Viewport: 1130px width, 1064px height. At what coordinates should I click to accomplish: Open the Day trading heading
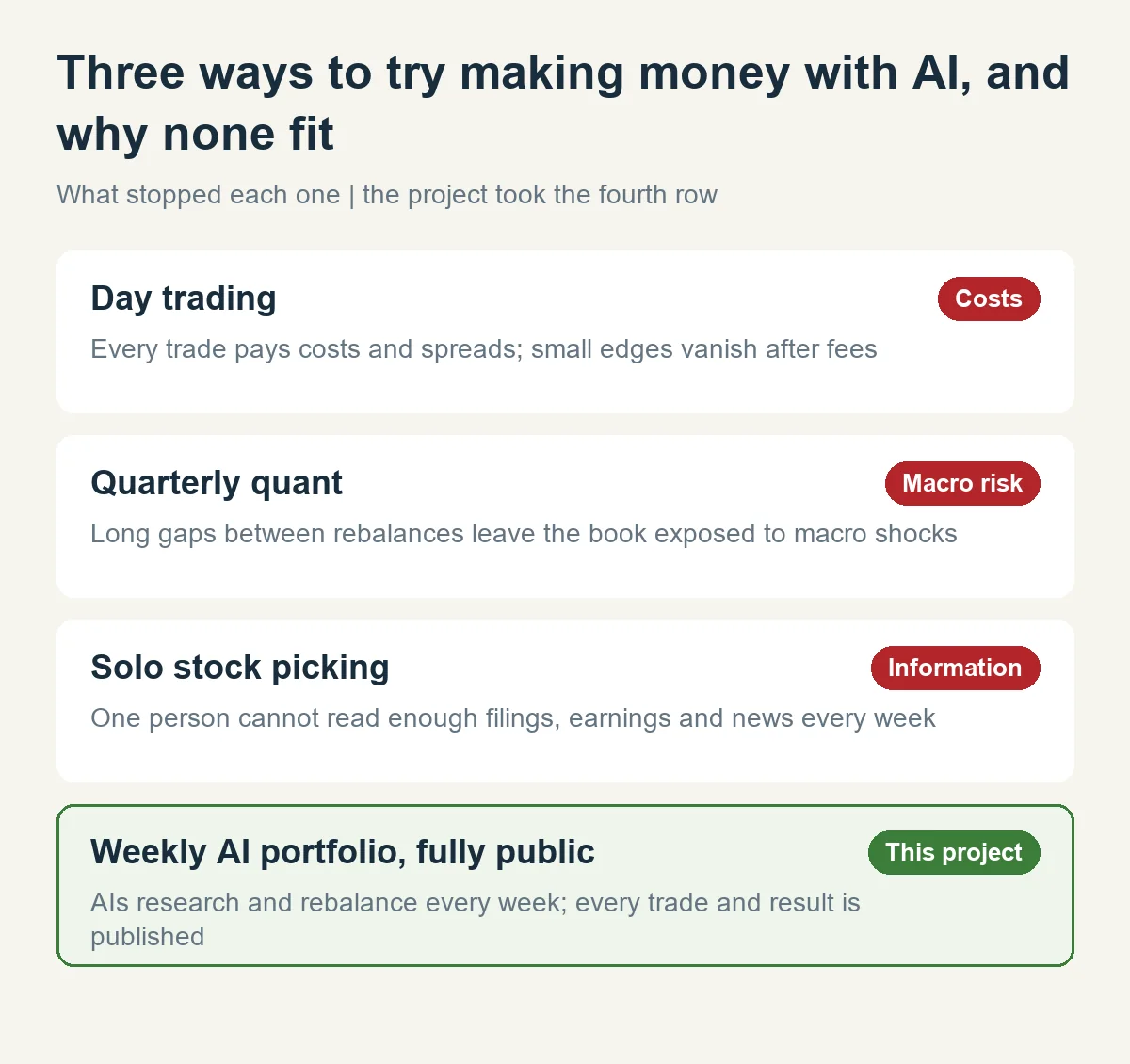click(x=184, y=298)
